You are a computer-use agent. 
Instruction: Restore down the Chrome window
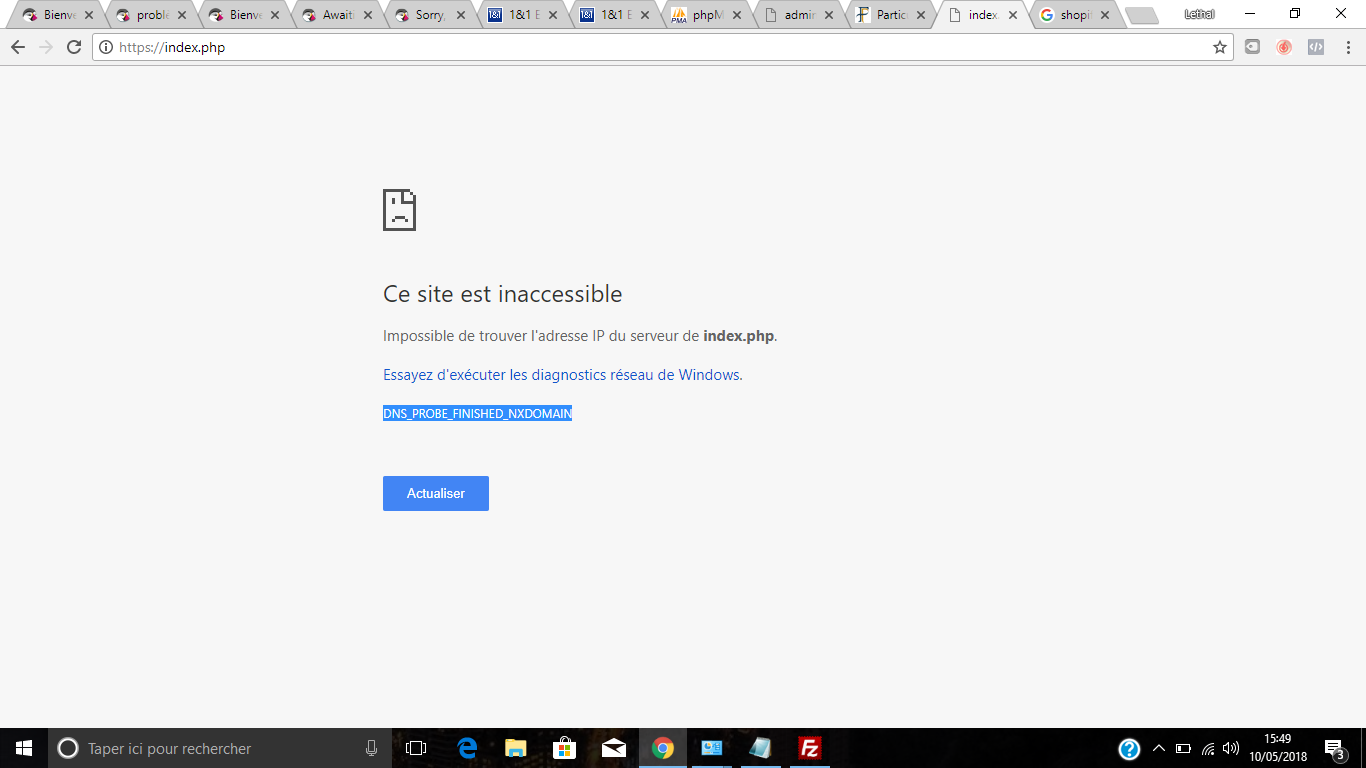click(1295, 14)
